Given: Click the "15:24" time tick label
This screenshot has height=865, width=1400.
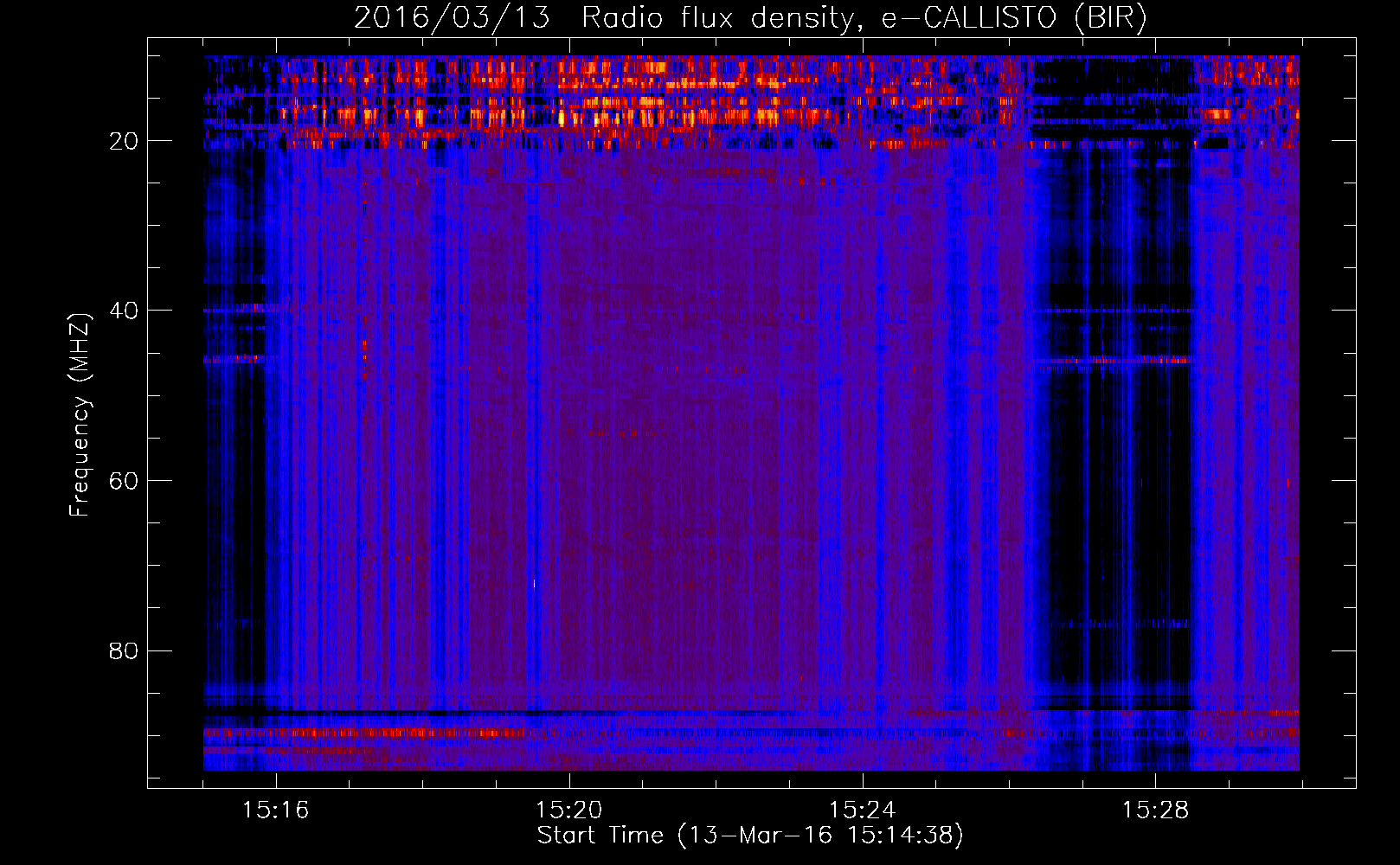Looking at the screenshot, I should tap(863, 811).
